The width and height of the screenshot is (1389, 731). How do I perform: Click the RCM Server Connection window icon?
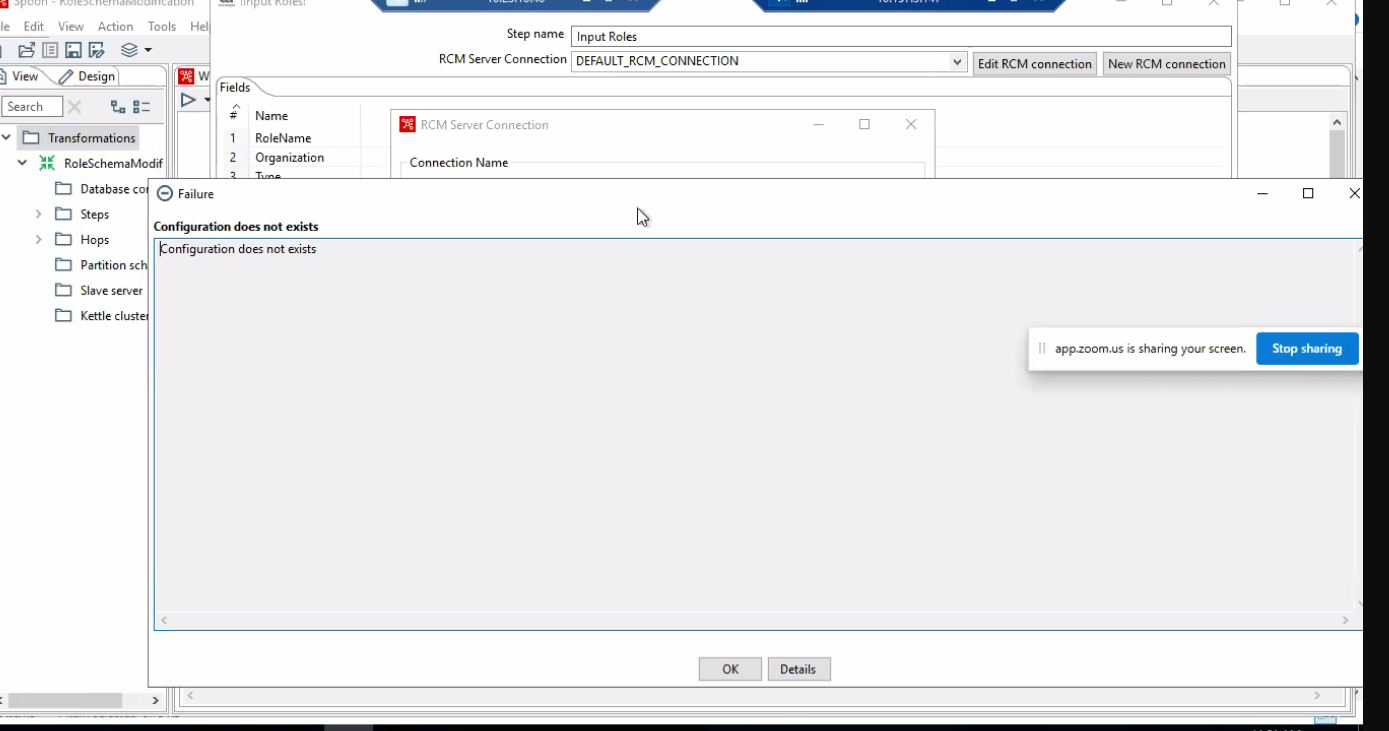(407, 125)
